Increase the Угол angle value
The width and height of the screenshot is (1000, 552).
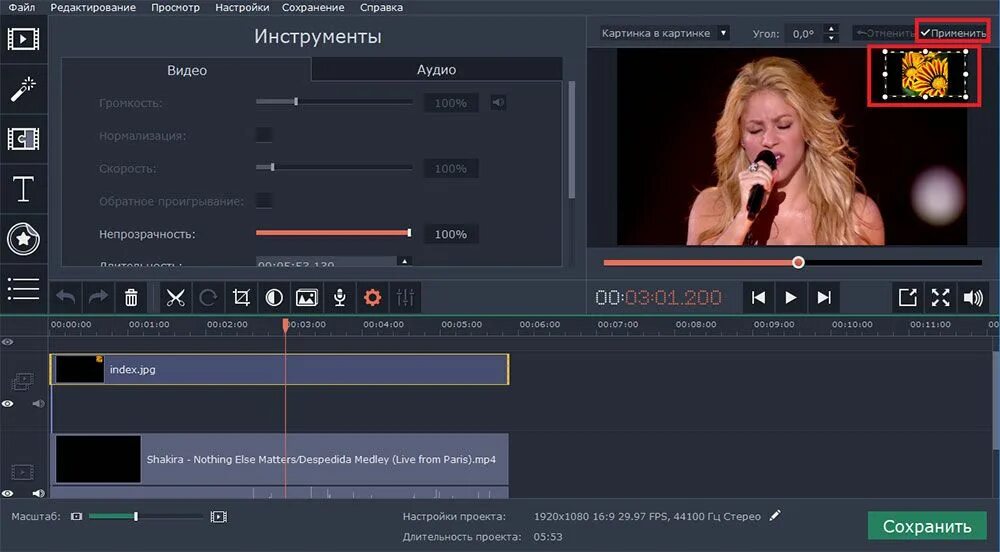[x=830, y=29]
